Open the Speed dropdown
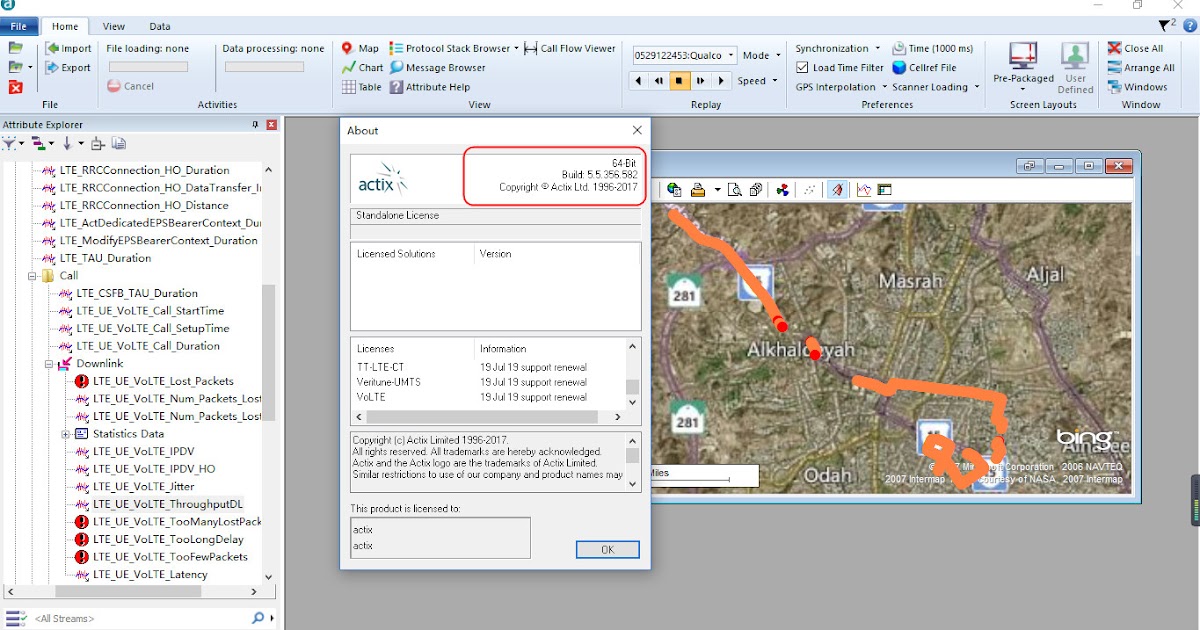This screenshot has height=630, width=1200. (757, 81)
